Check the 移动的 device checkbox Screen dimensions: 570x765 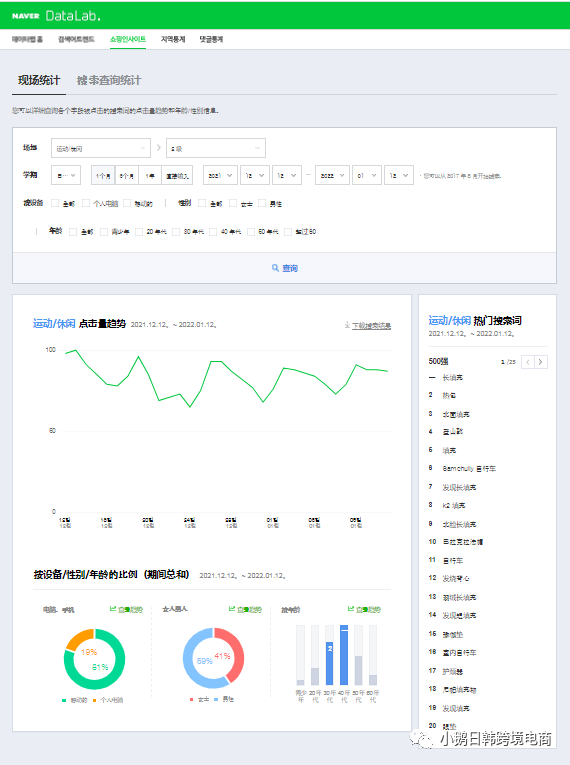click(127, 203)
